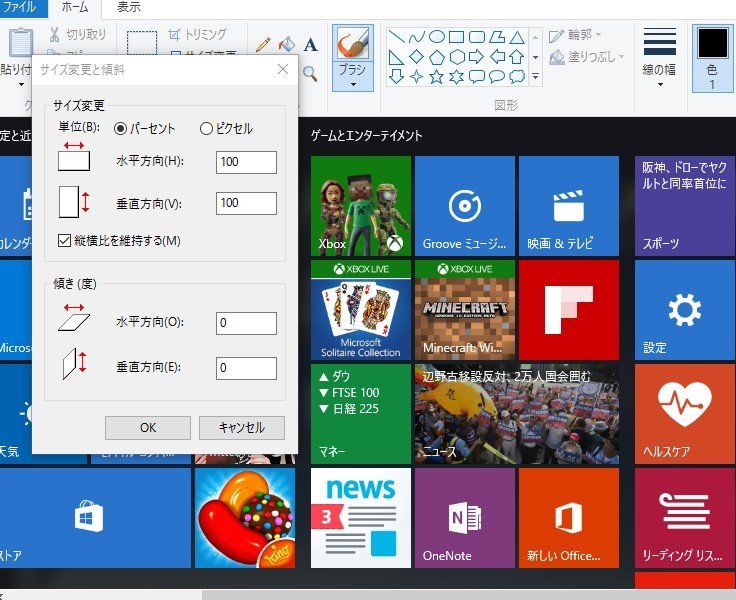Toggle the 縦横比を維持する checkbox
Viewport: 736px width, 600px height.
(65, 240)
